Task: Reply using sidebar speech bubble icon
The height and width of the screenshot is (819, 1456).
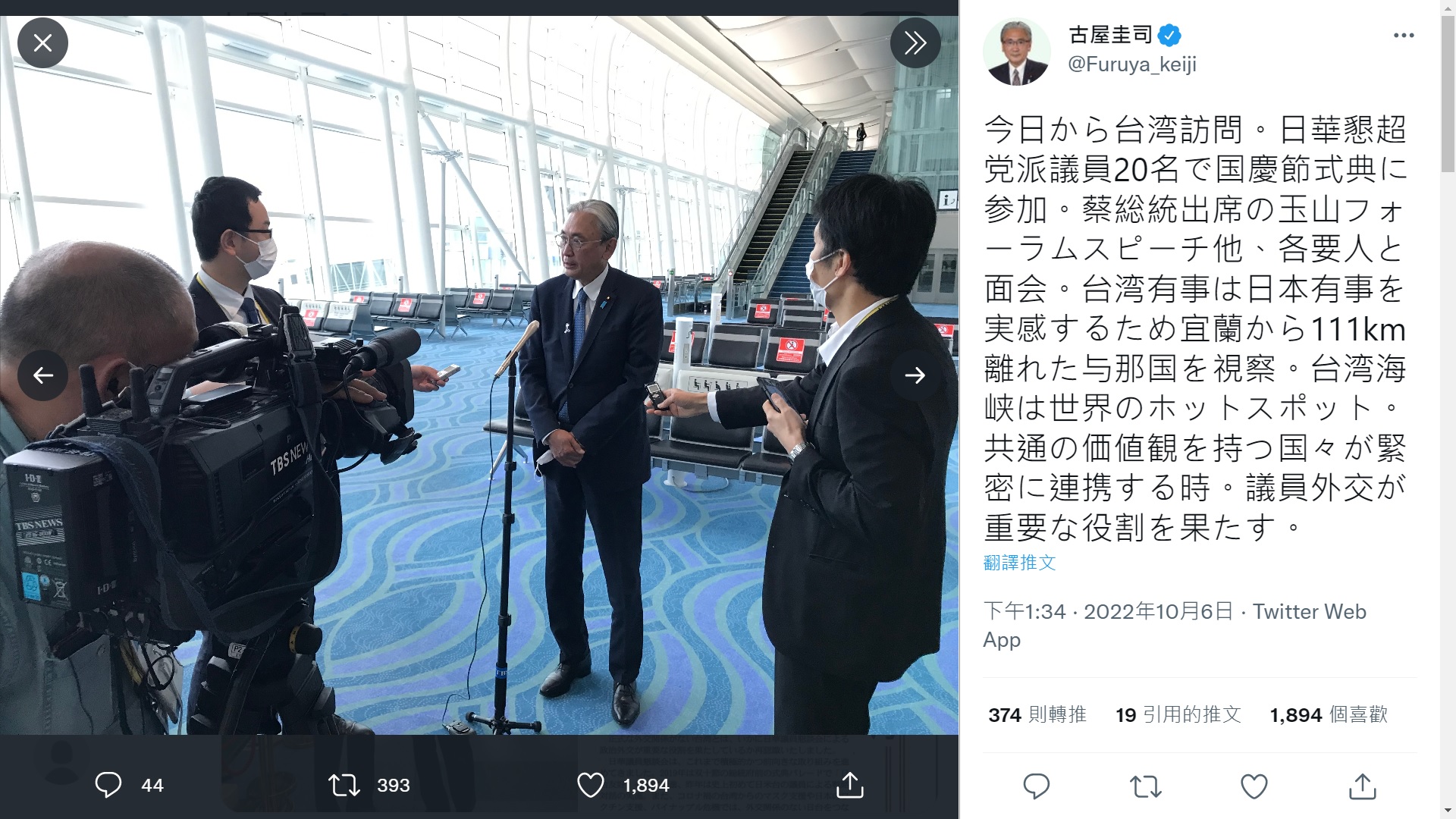Action: [x=1037, y=786]
